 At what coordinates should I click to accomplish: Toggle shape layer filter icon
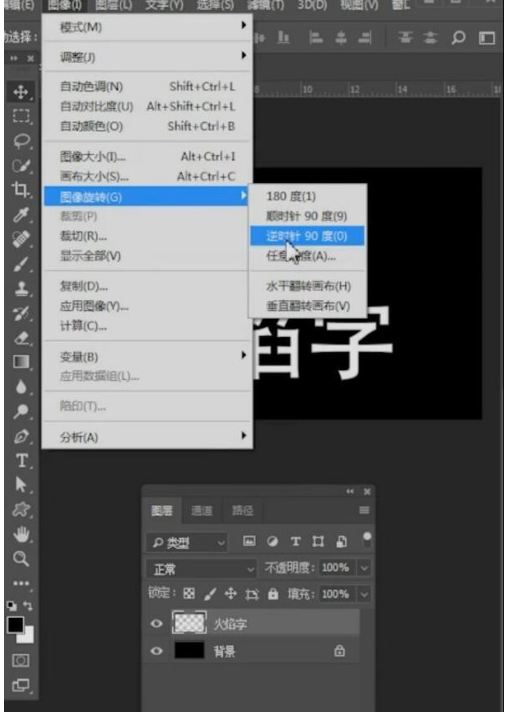[318, 541]
